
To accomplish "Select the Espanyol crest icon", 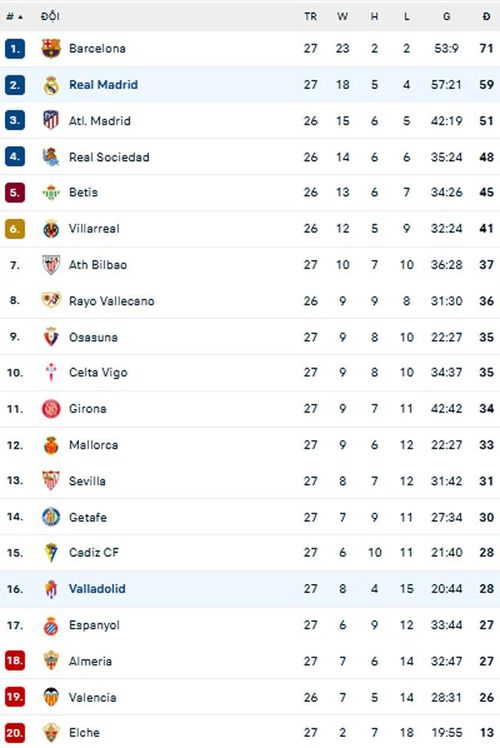I will point(51,625).
